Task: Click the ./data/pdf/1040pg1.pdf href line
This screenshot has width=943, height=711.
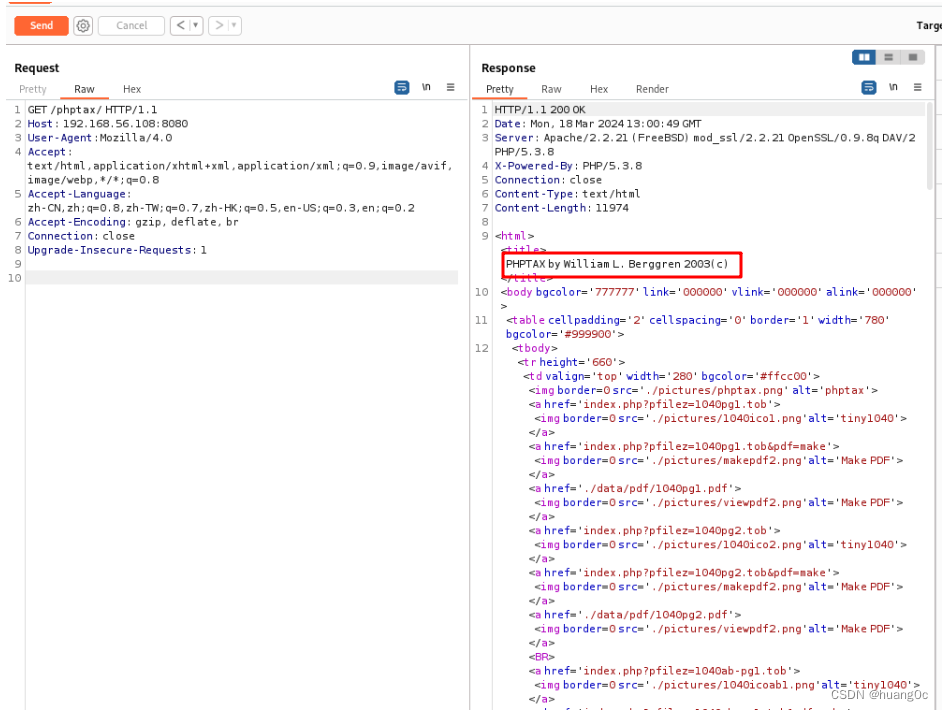Action: 634,488
